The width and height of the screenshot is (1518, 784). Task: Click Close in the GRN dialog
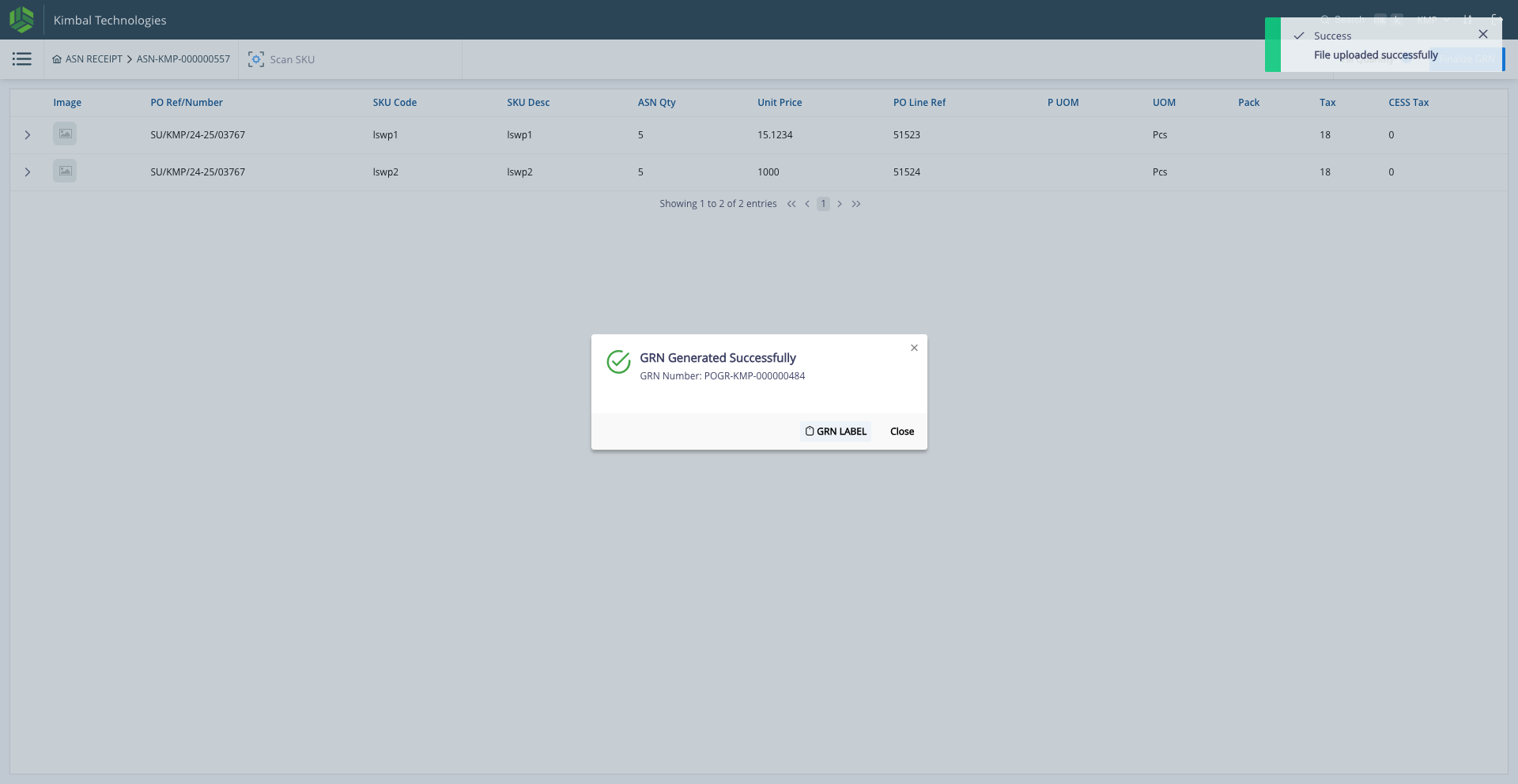click(x=902, y=432)
